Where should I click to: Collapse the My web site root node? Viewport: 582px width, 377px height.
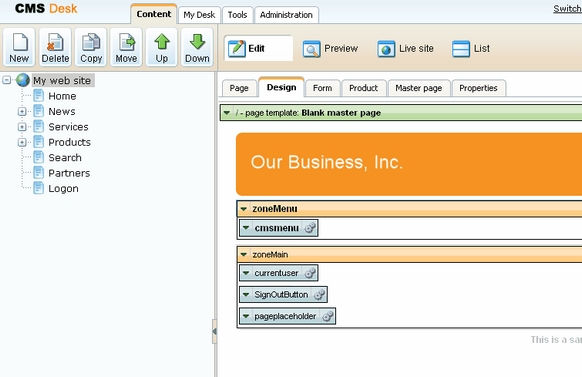7,80
